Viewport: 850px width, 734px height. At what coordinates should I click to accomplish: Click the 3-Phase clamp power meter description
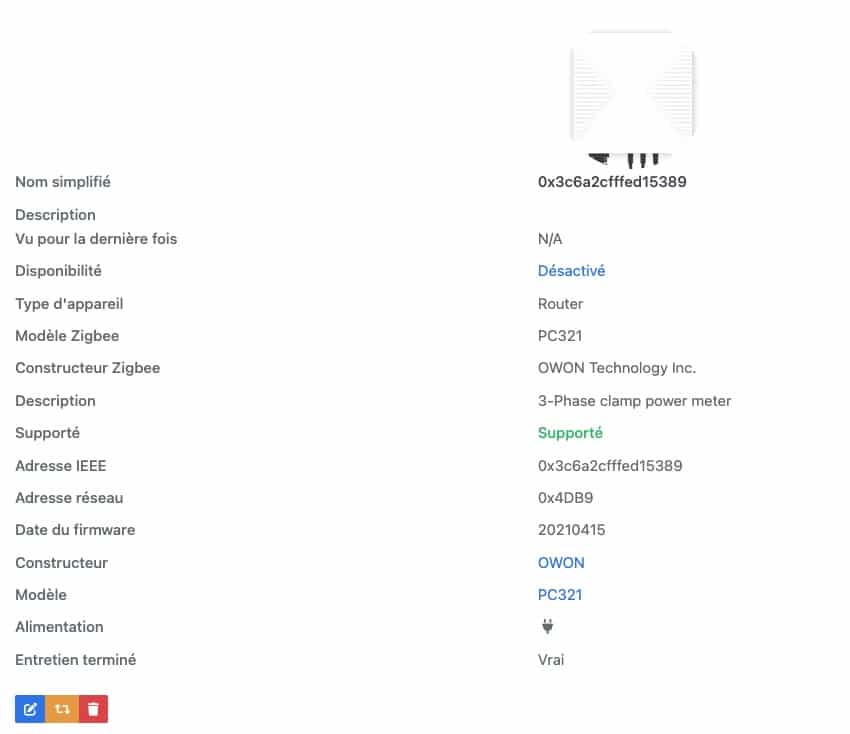coord(634,401)
